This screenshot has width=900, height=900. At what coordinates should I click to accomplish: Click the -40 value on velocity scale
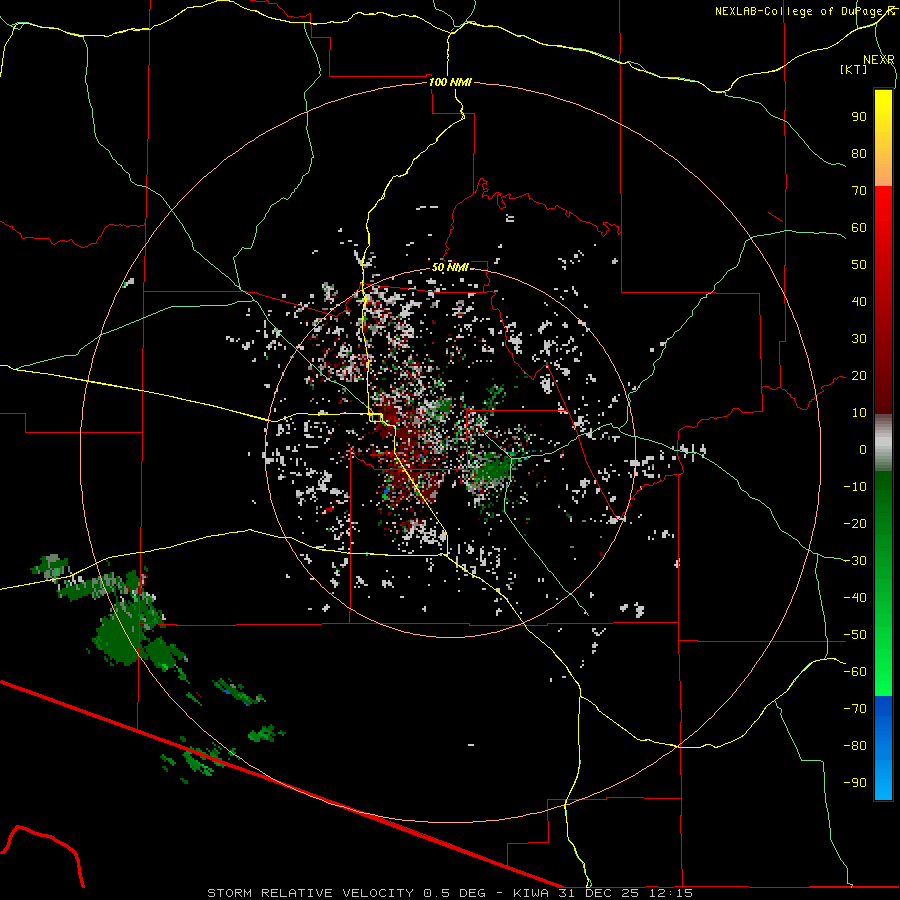click(855, 598)
